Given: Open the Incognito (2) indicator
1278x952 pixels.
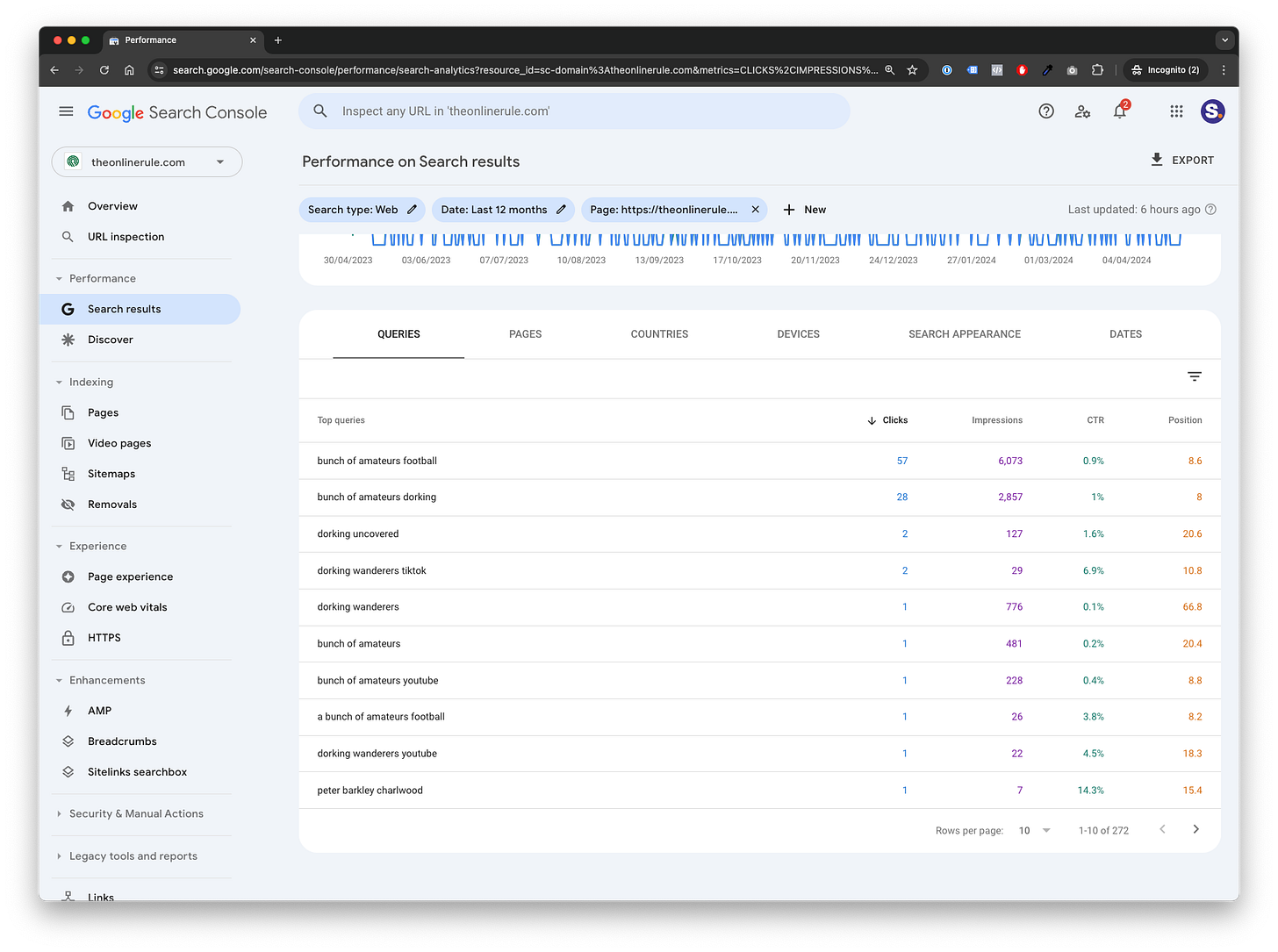Looking at the screenshot, I should pos(1165,70).
